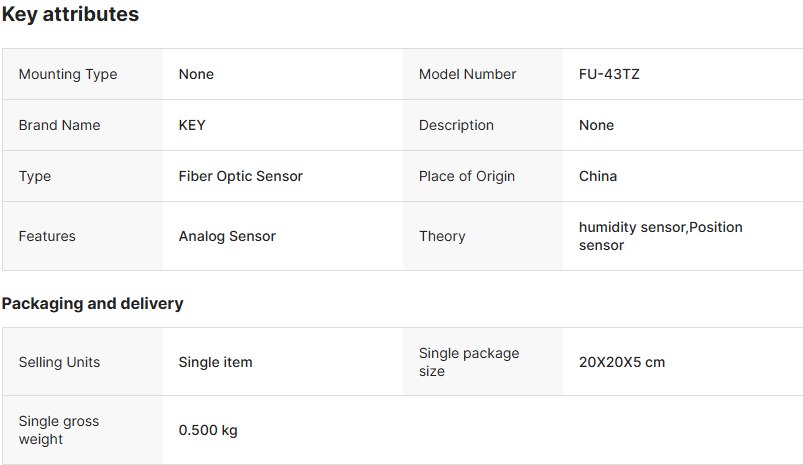
Task: Select the Model Number label
Action: point(467,74)
